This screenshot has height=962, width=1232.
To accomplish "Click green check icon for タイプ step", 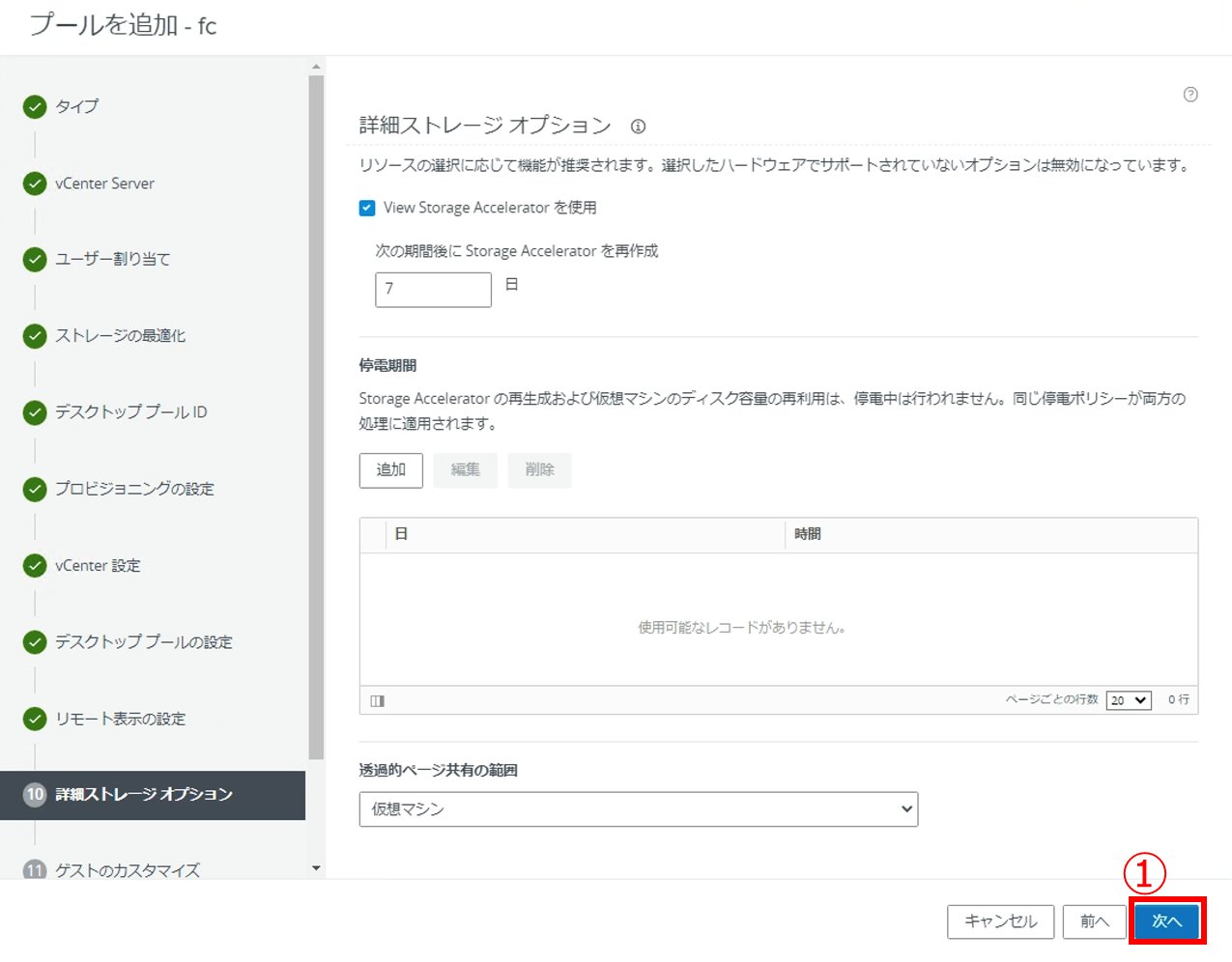I will point(35,106).
